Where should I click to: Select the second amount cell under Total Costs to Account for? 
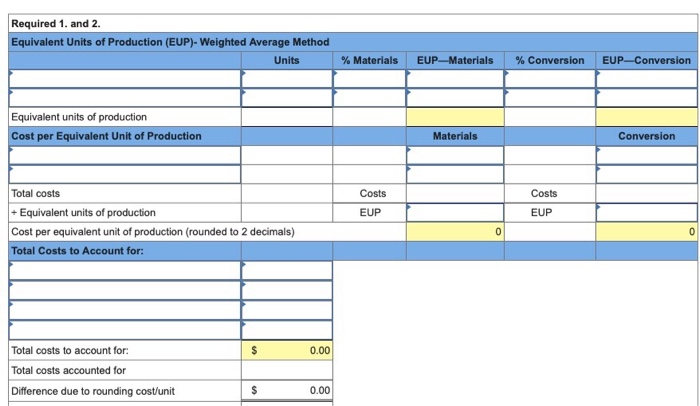[x=287, y=290]
